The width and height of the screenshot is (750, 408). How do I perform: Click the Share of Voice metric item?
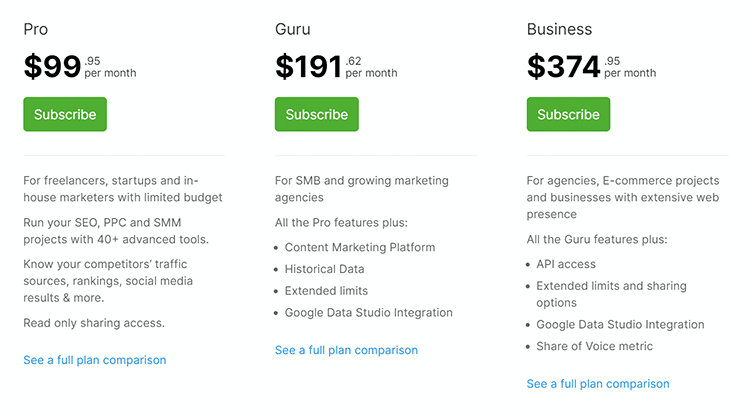594,346
